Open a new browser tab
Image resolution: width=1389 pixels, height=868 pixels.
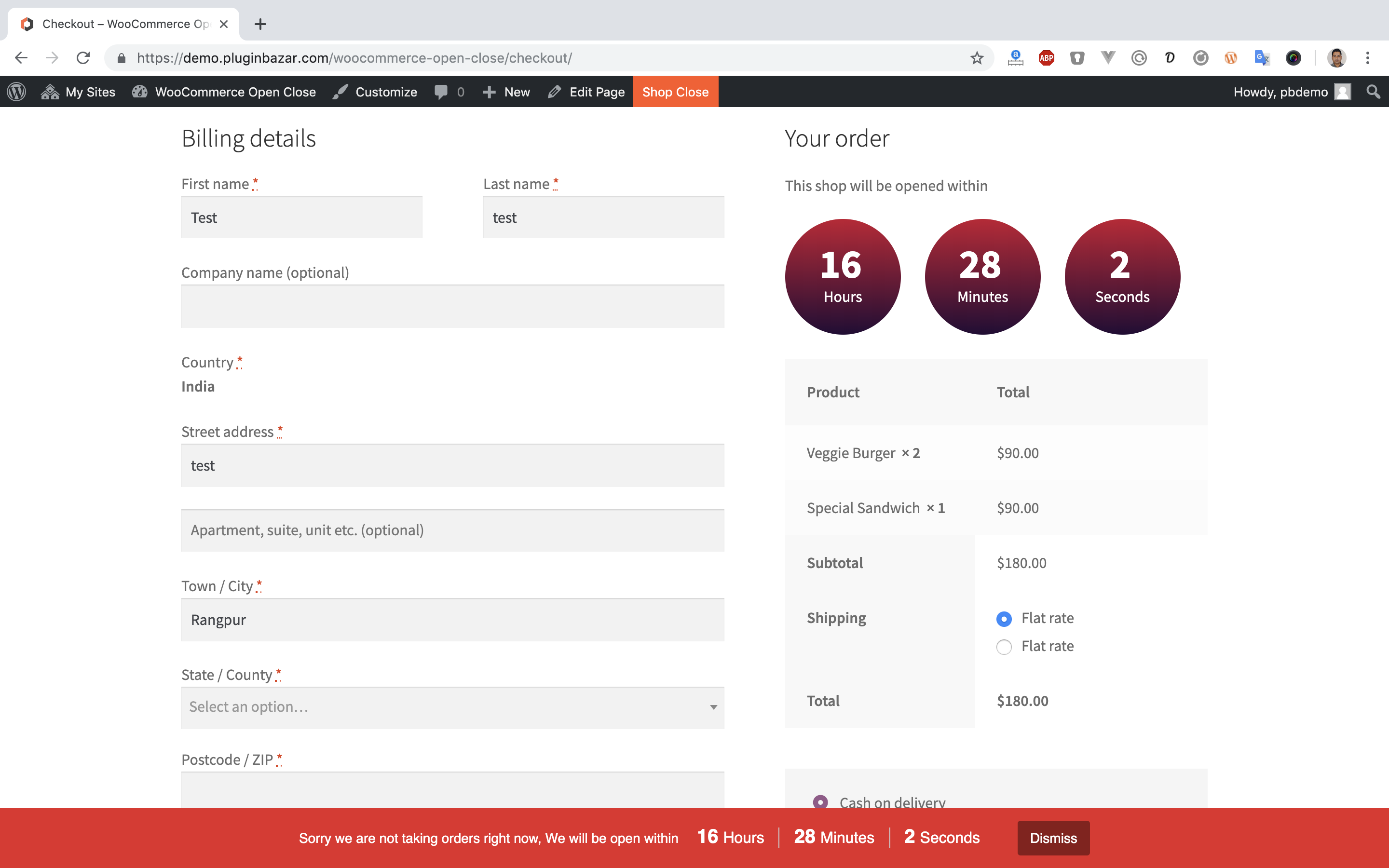pos(260,24)
